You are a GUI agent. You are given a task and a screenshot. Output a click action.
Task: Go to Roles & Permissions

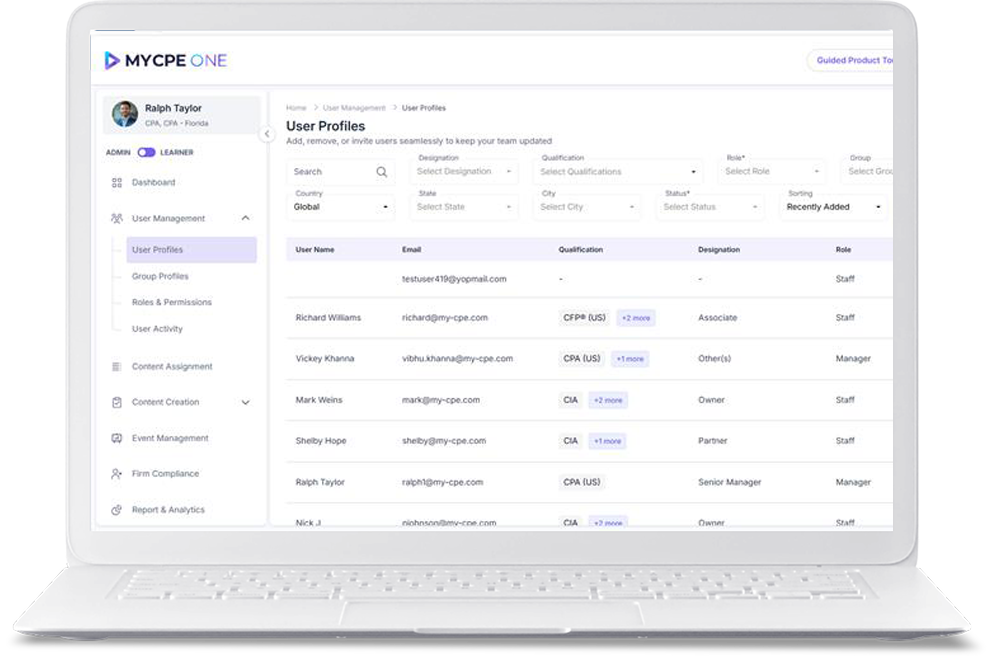pos(171,302)
